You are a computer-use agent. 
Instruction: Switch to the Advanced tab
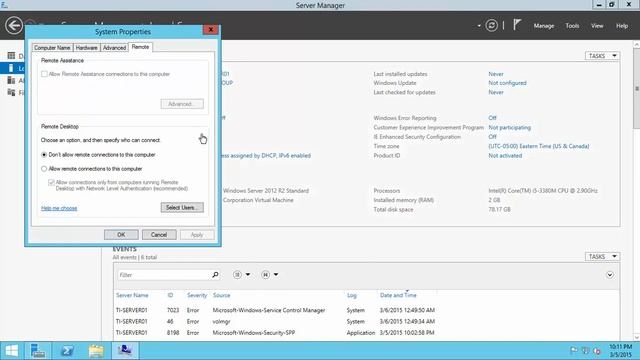114,48
